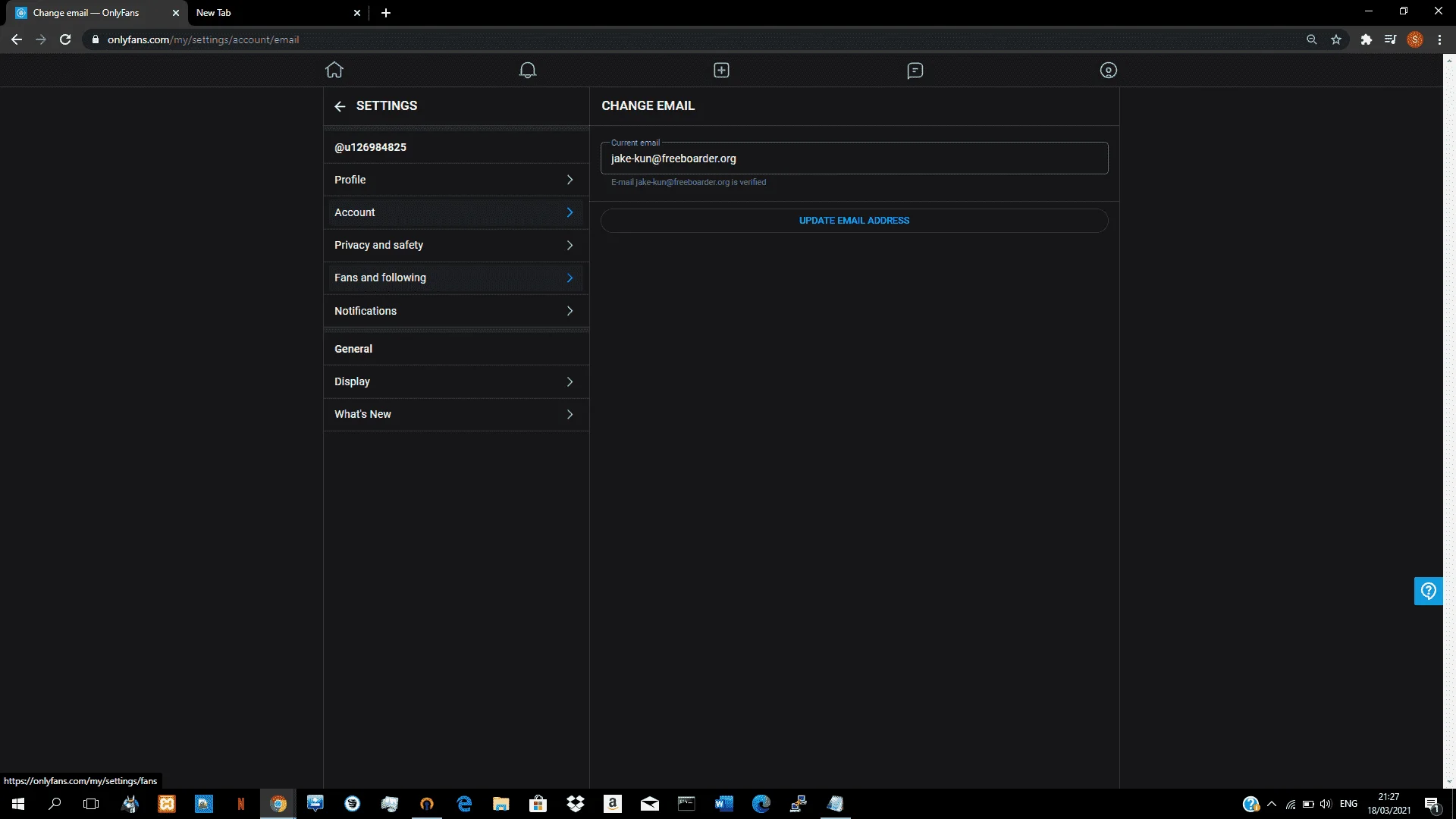This screenshot has width=1456, height=819.
Task: Open XAMPP from the taskbar
Action: 167,804
